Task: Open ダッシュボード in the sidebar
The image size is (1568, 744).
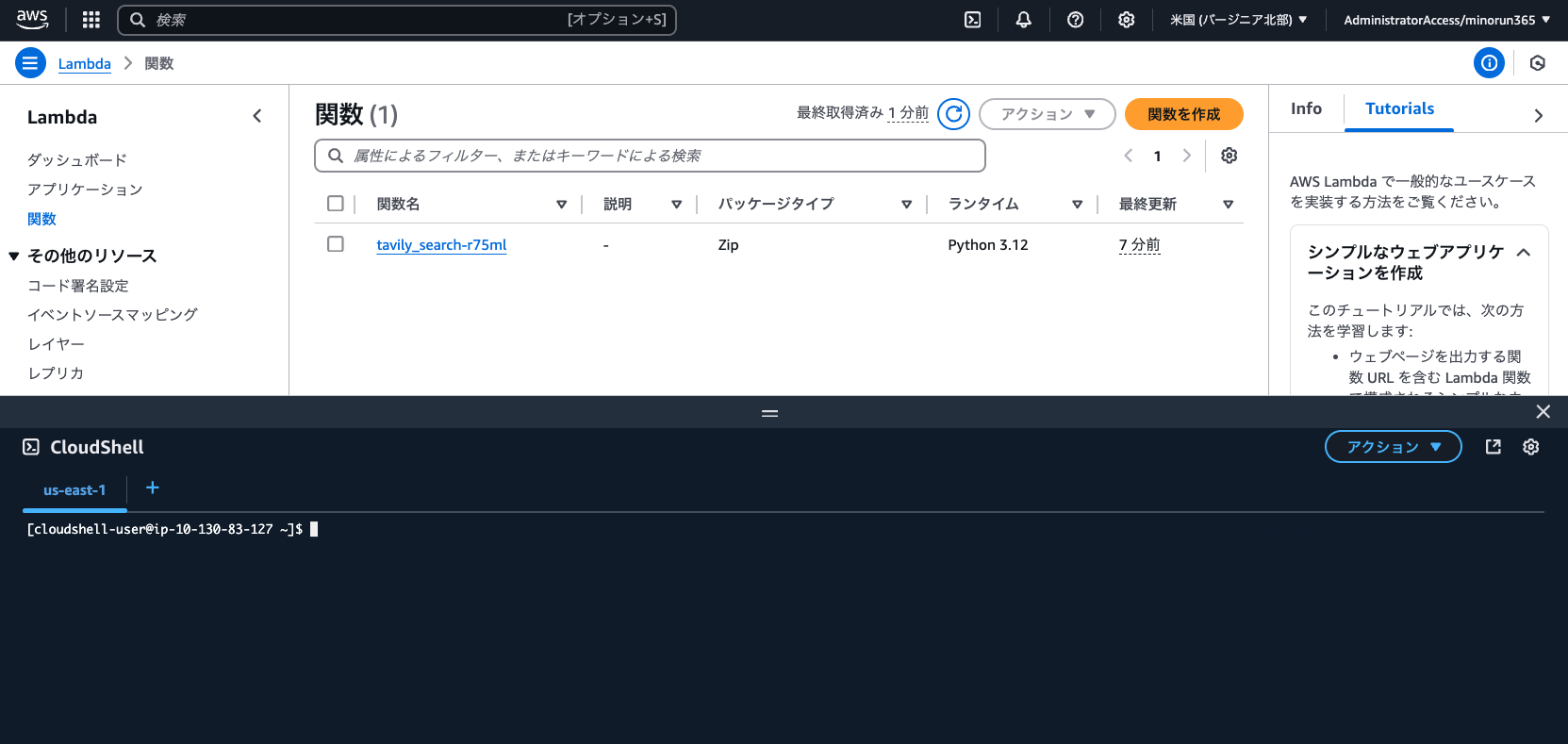Action: [77, 160]
